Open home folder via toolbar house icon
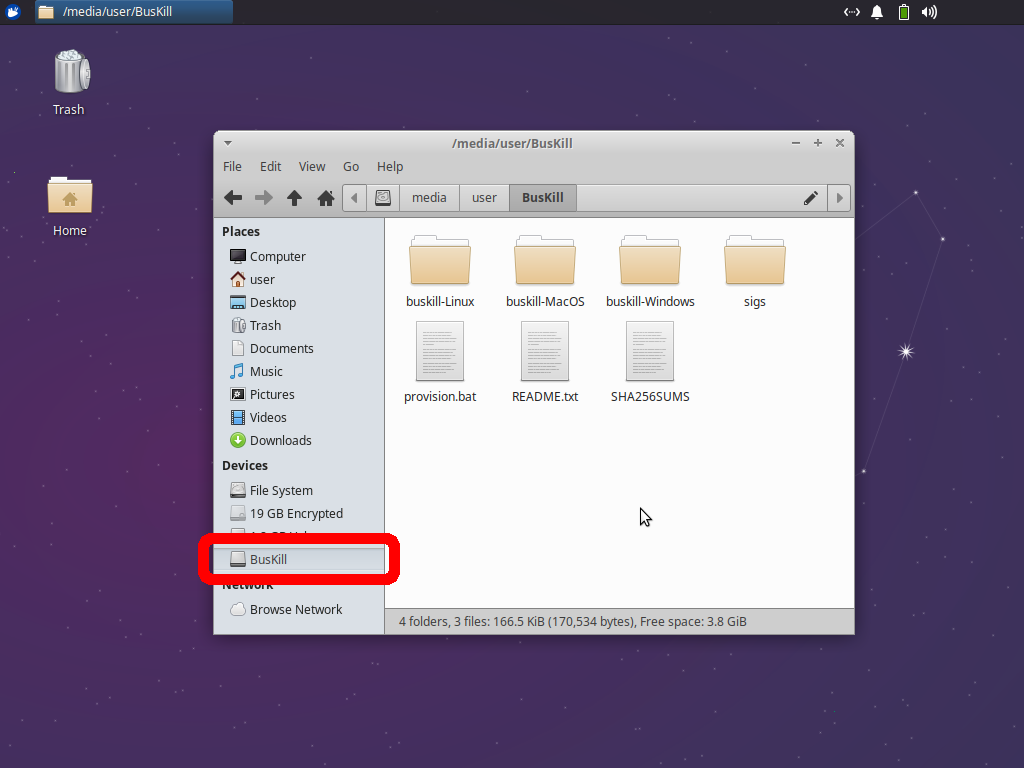Viewport: 1024px width, 768px height. [x=326, y=198]
